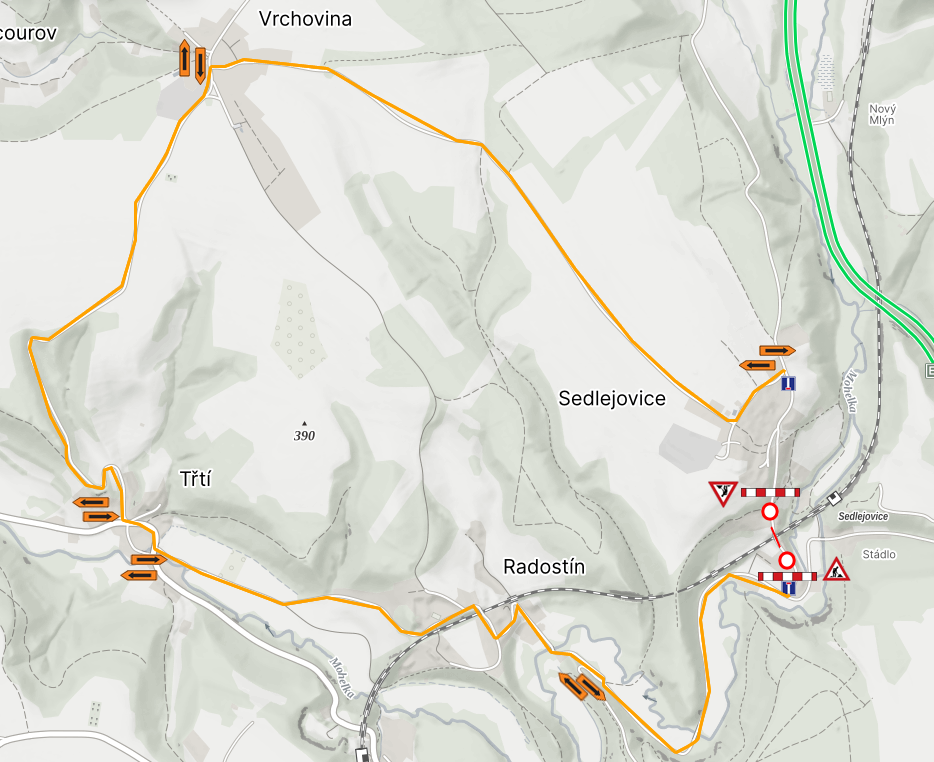Click the Sedlejovice railway station icon
This screenshot has width=934, height=762.
click(x=833, y=497)
